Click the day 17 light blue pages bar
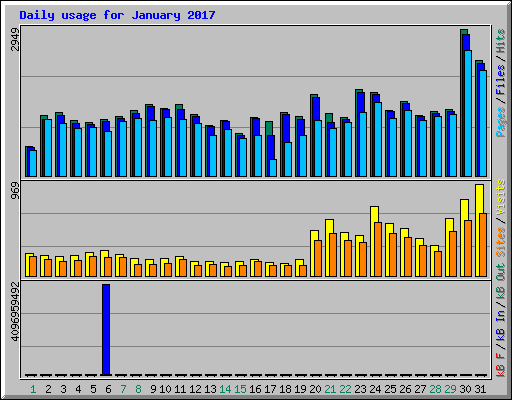The width and height of the screenshot is (512, 400). pos(273,168)
